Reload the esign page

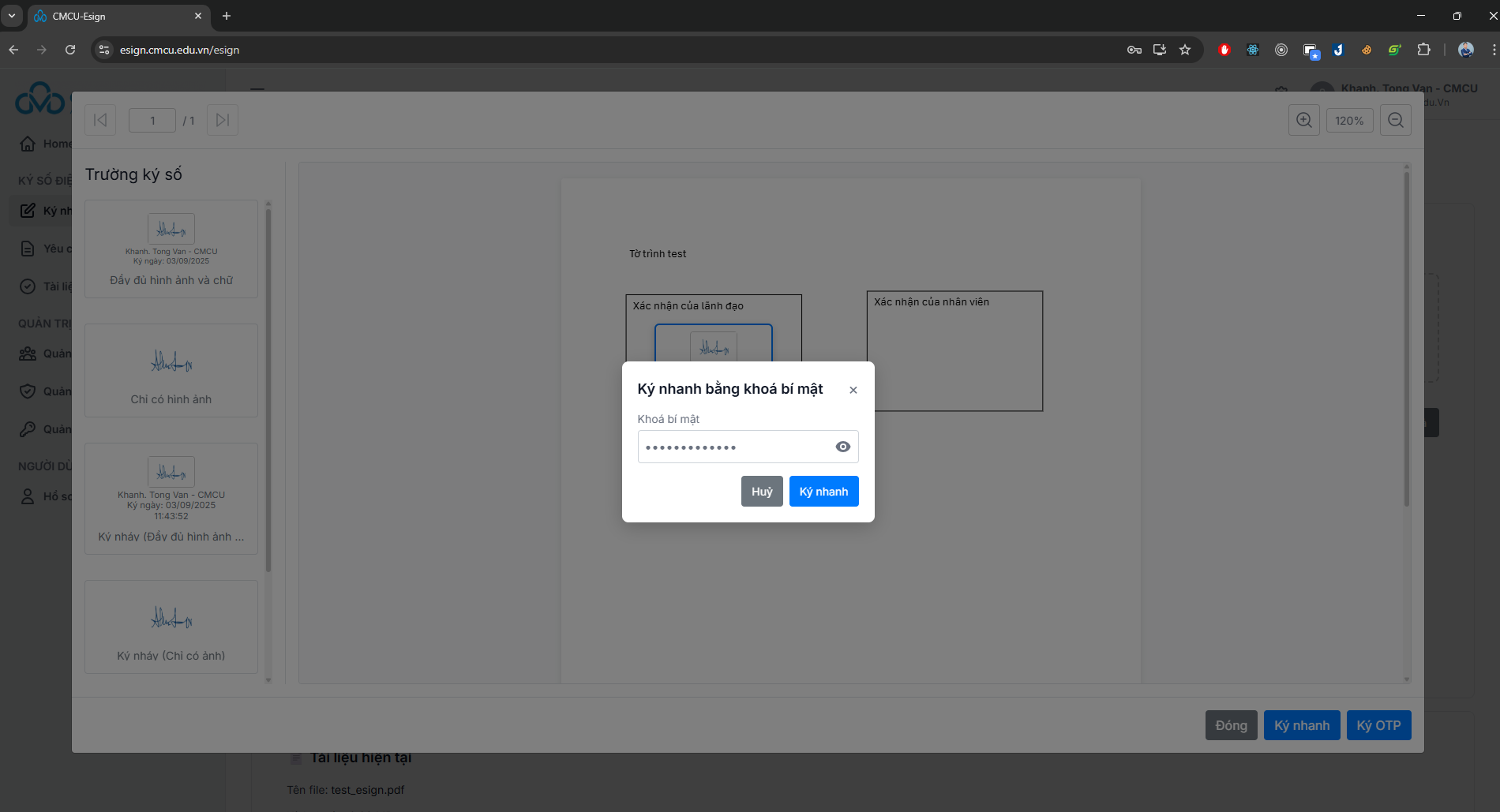[70, 50]
